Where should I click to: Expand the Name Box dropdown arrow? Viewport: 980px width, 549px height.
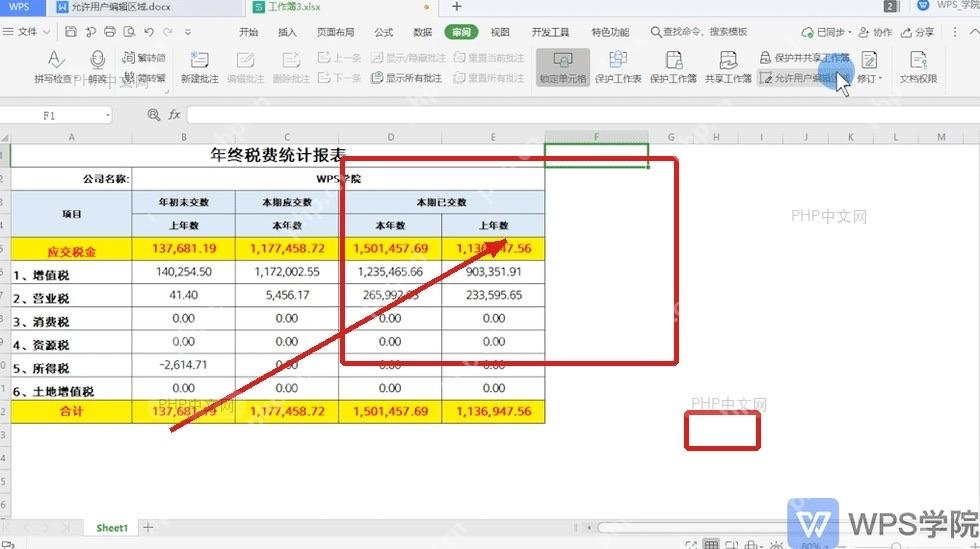tap(108, 115)
